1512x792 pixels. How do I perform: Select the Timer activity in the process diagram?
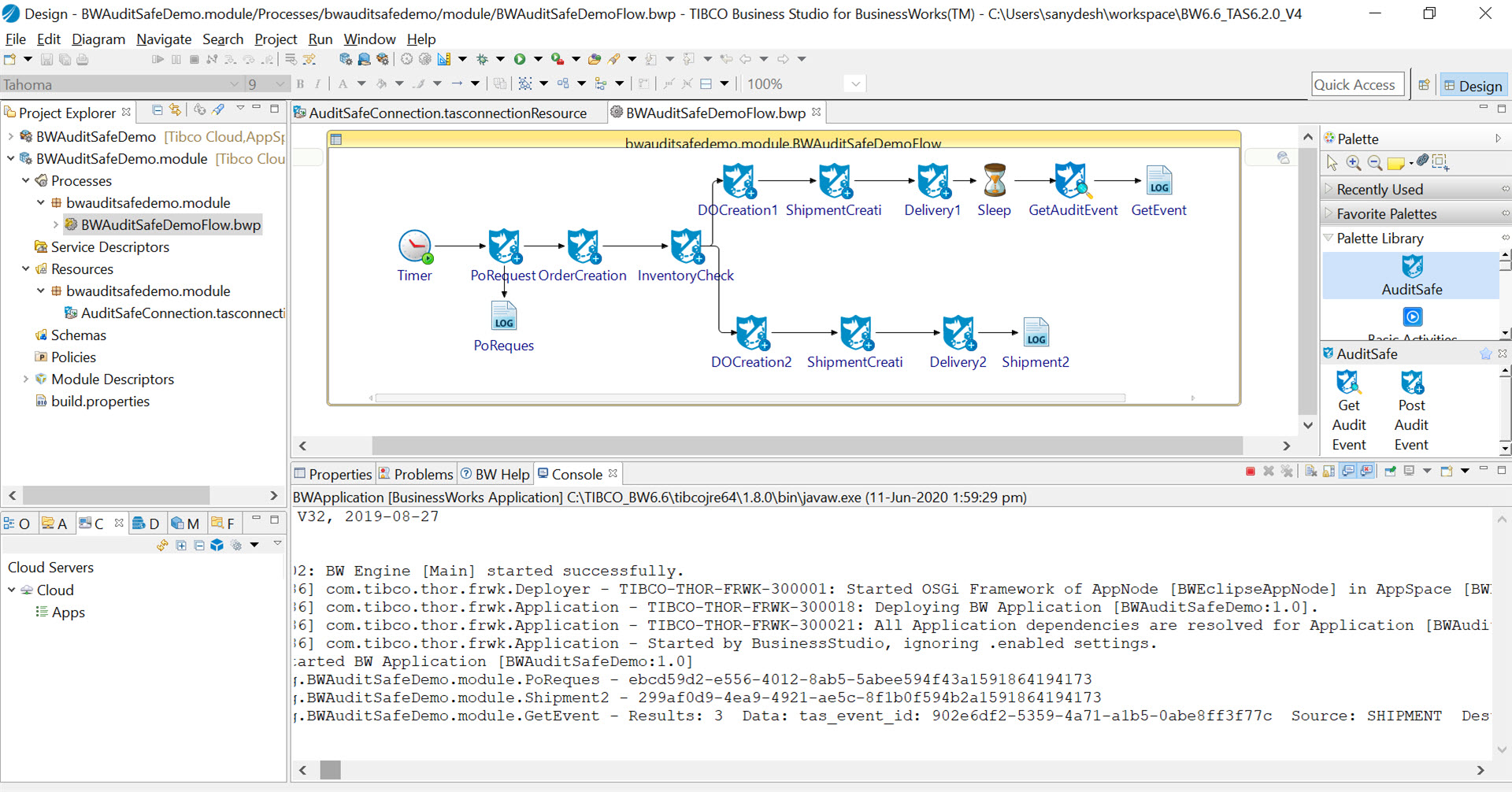pyautogui.click(x=414, y=247)
